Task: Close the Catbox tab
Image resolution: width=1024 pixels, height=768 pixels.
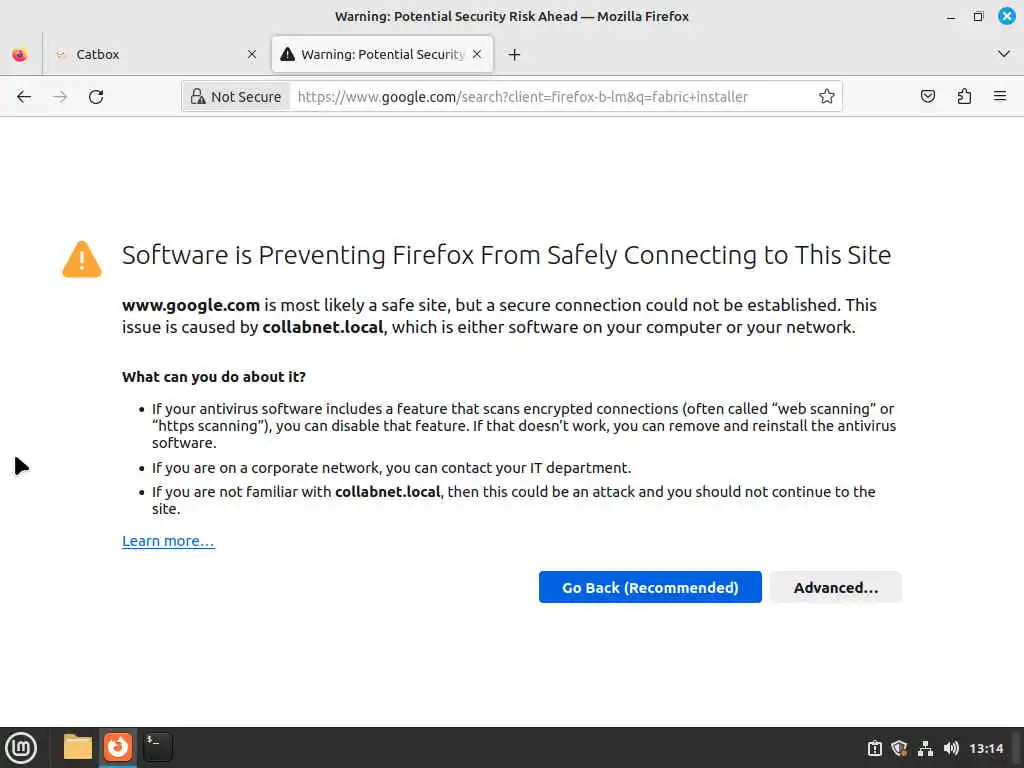Action: click(252, 55)
